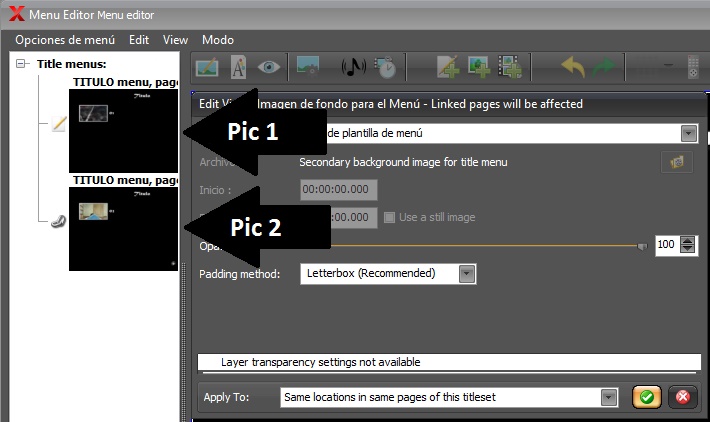The width and height of the screenshot is (710, 422).
Task: Open the remote control icon in toolbar
Action: point(693,67)
